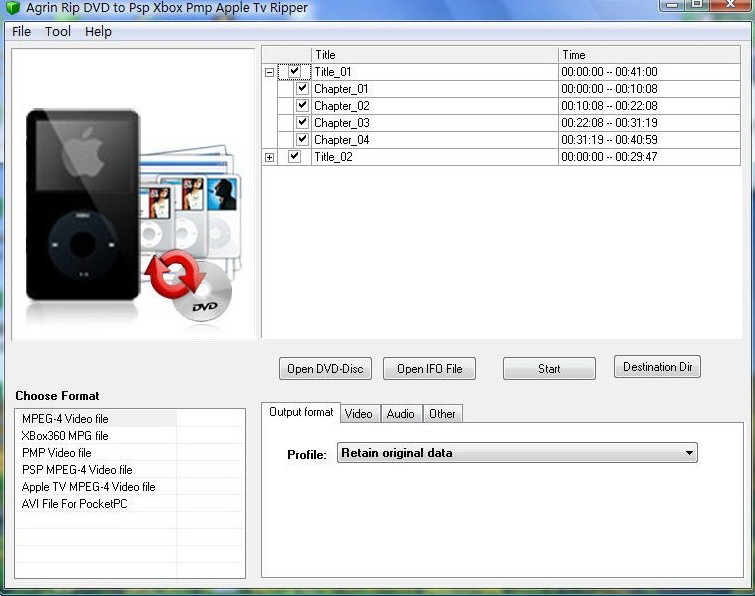
Task: Select PSP MPEG-4 Video file format
Action: point(77,469)
